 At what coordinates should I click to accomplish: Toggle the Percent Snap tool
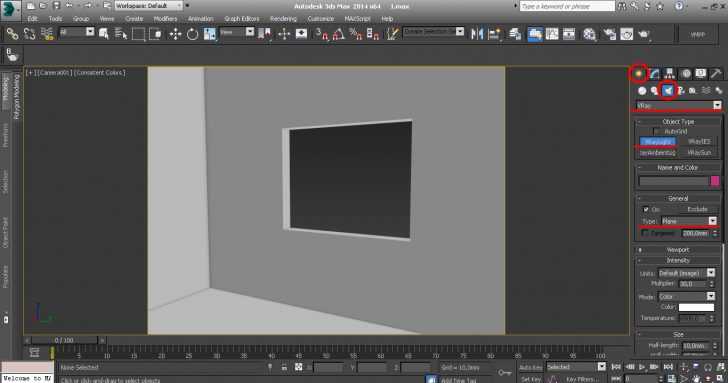coord(356,34)
